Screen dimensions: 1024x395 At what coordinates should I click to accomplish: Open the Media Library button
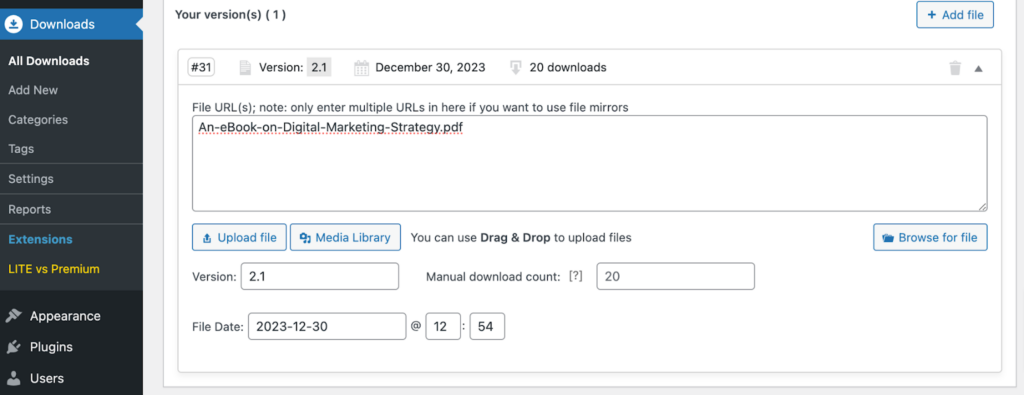tap(345, 238)
